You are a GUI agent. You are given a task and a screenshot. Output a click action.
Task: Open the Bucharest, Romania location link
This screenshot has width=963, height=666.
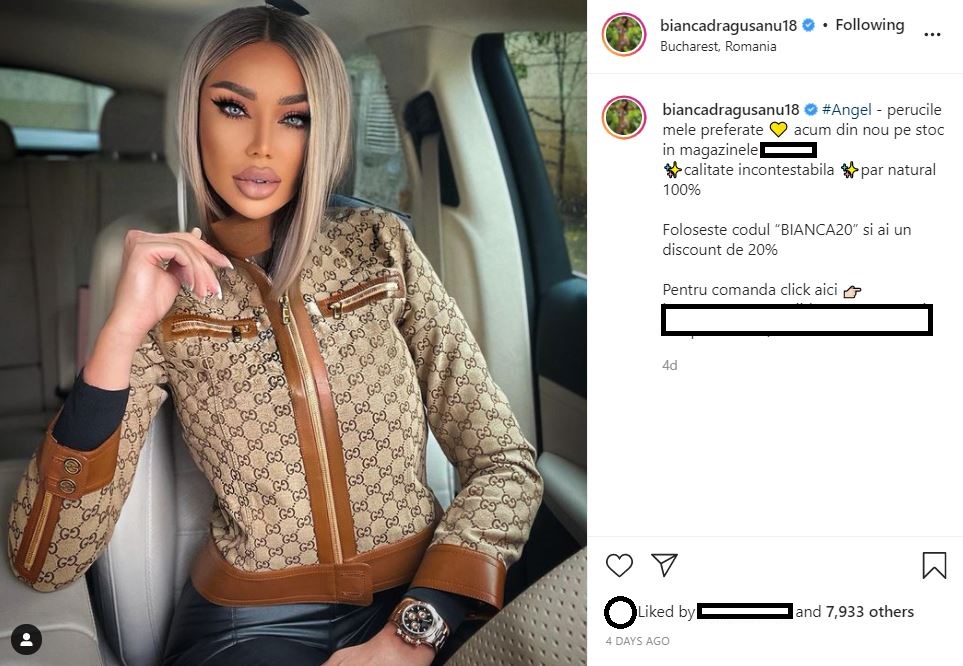pos(718,46)
